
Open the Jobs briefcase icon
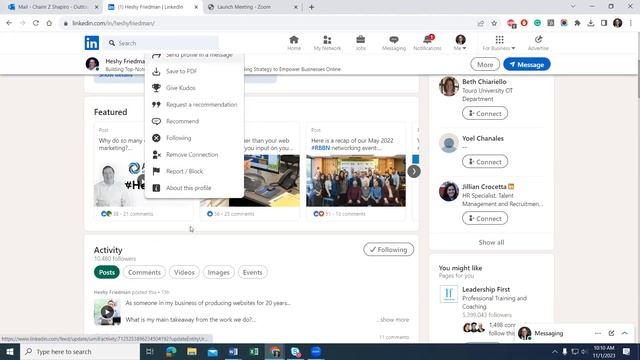pos(360,43)
